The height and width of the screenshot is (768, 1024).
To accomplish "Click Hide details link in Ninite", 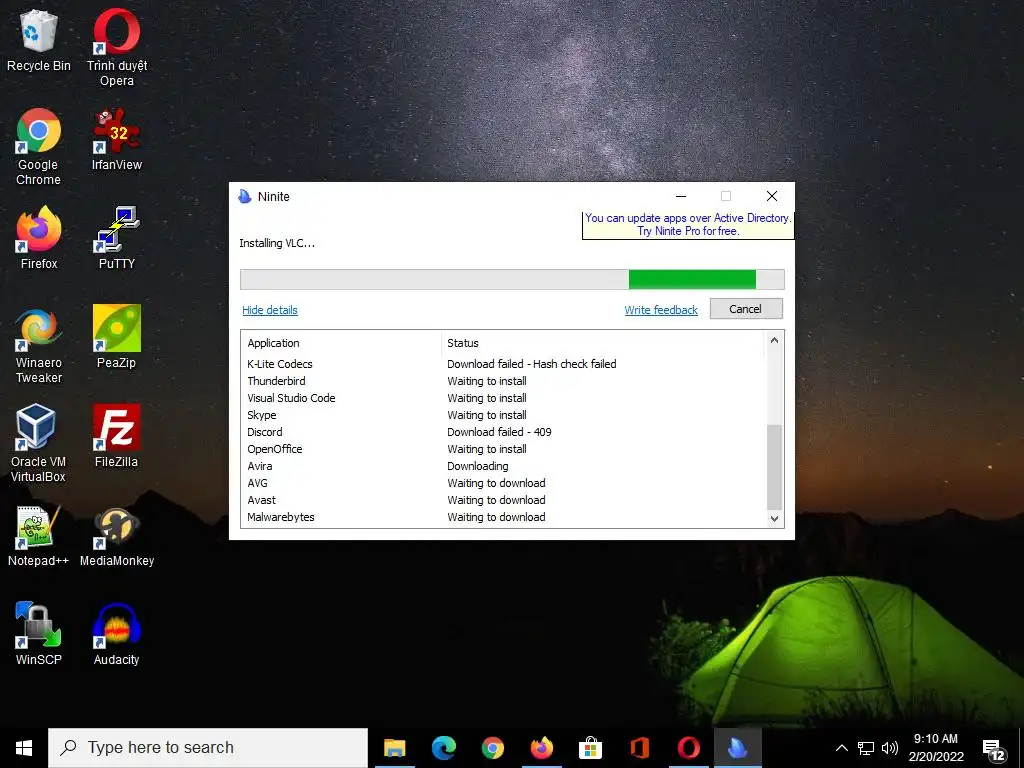I will (x=270, y=310).
